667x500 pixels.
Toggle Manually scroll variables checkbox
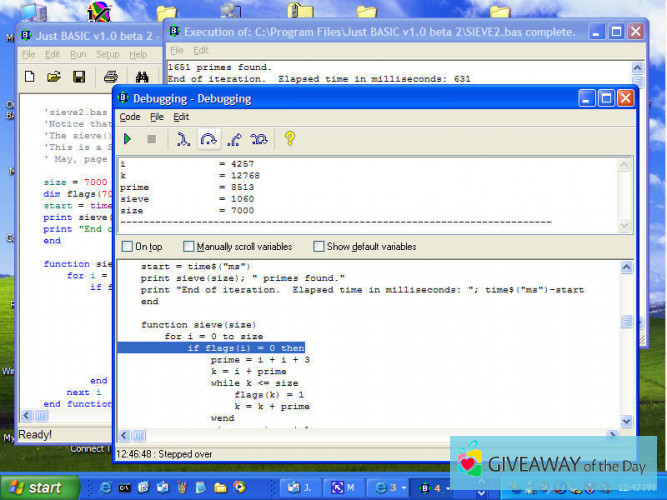click(189, 246)
